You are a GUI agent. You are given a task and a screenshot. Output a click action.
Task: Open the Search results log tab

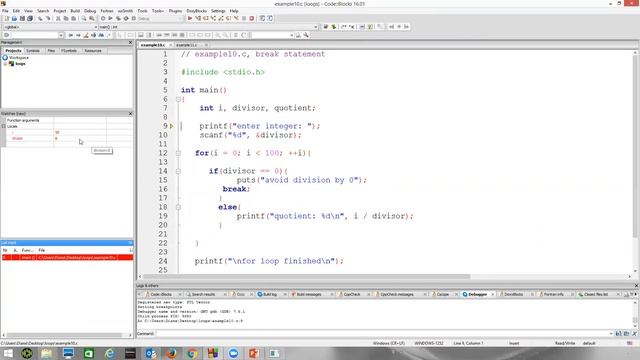(203, 294)
